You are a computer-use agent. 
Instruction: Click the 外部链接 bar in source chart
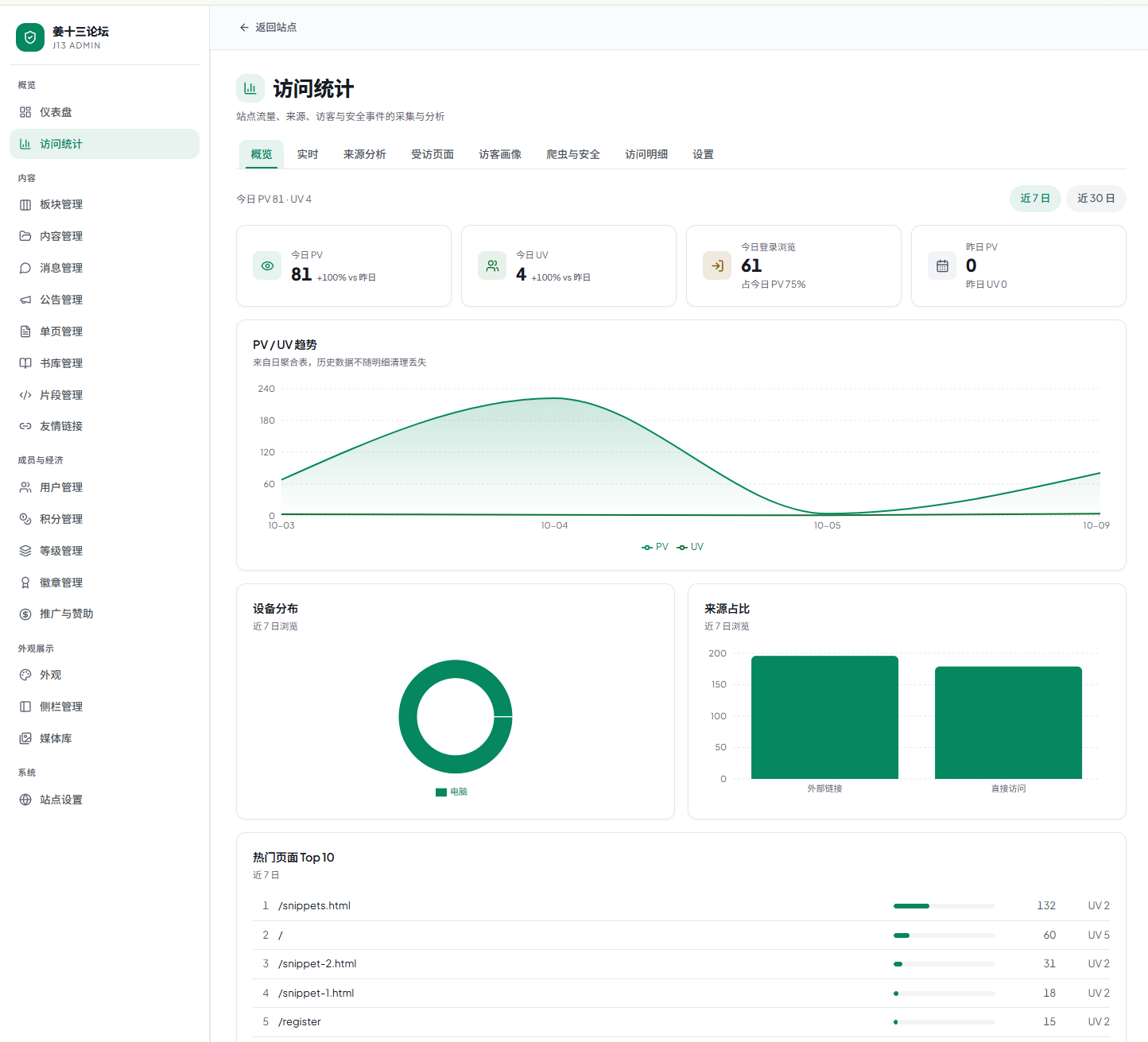pos(824,717)
